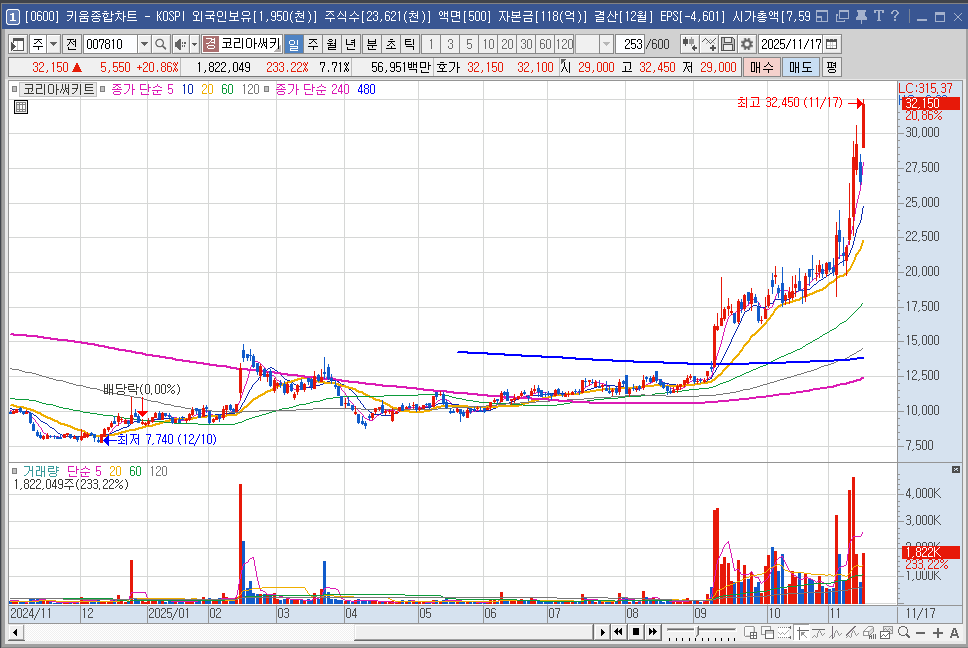Click the 매수 buy button
968x648 pixels.
(762, 67)
